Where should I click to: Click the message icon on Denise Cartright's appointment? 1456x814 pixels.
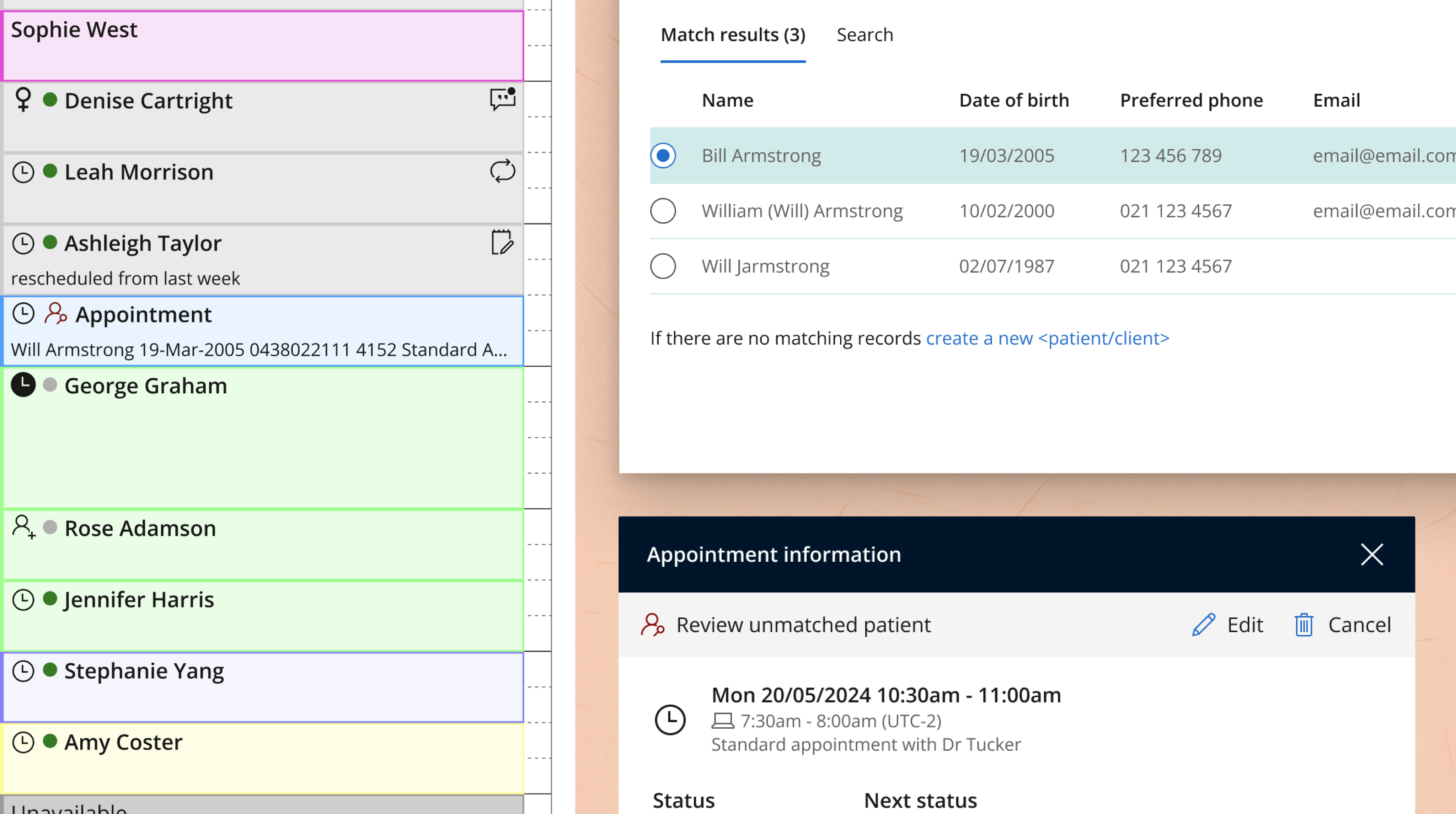502,99
